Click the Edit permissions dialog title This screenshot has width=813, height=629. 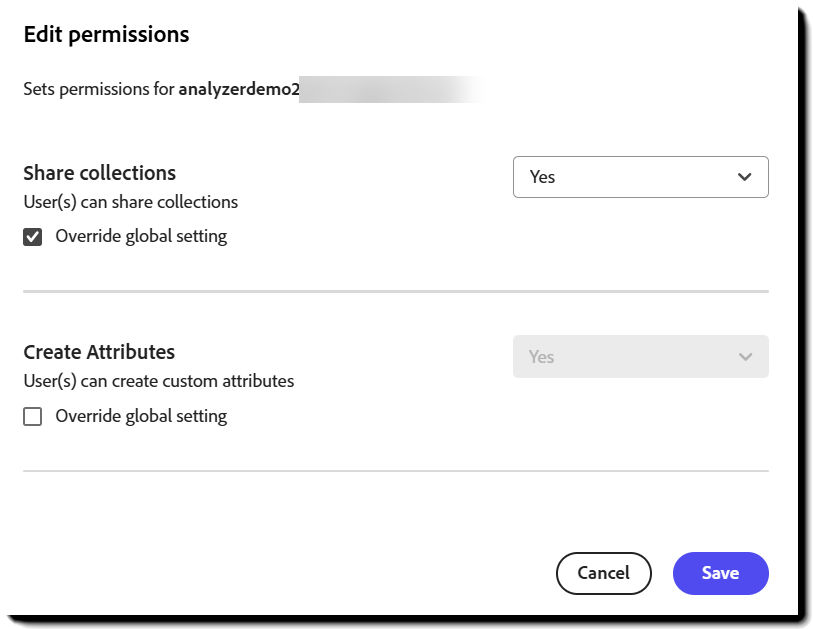[106, 34]
